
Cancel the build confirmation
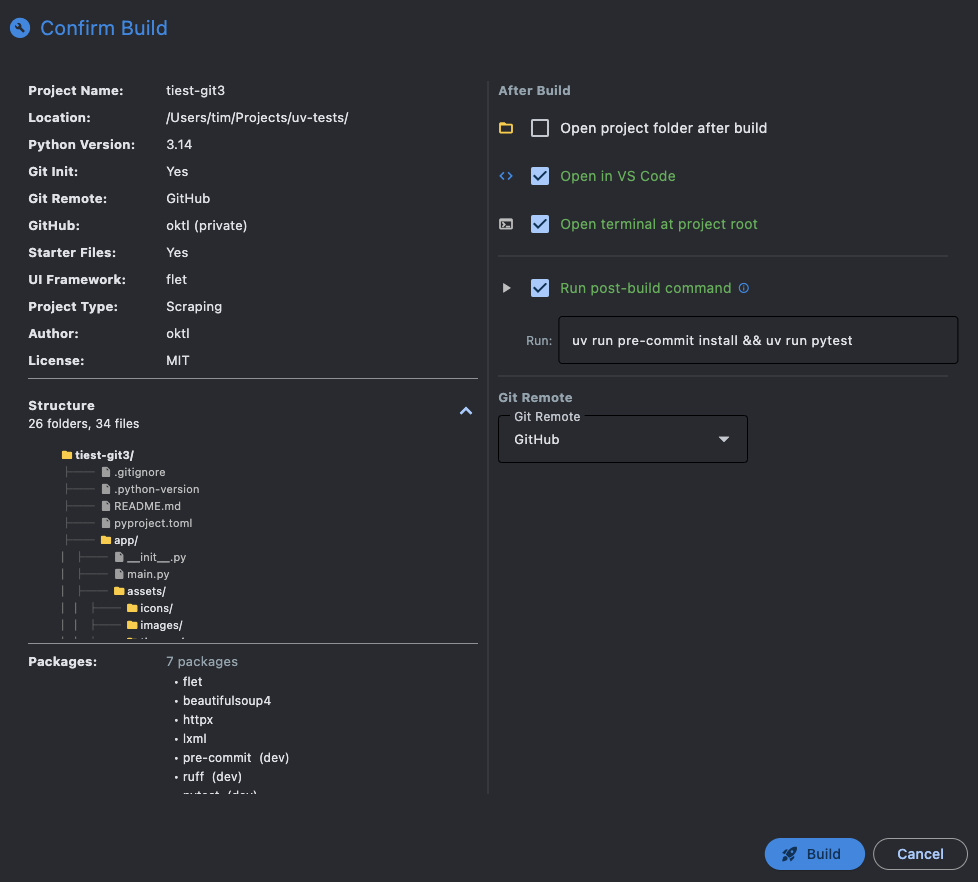pyautogui.click(x=920, y=854)
